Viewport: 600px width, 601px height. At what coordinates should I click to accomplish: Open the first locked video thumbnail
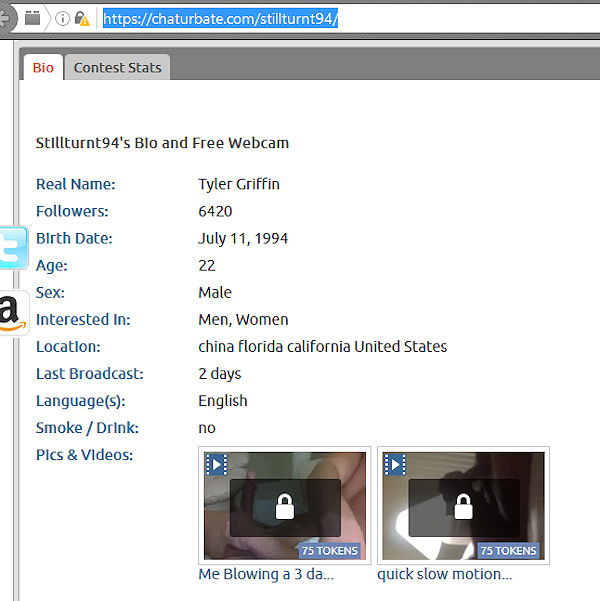[284, 506]
